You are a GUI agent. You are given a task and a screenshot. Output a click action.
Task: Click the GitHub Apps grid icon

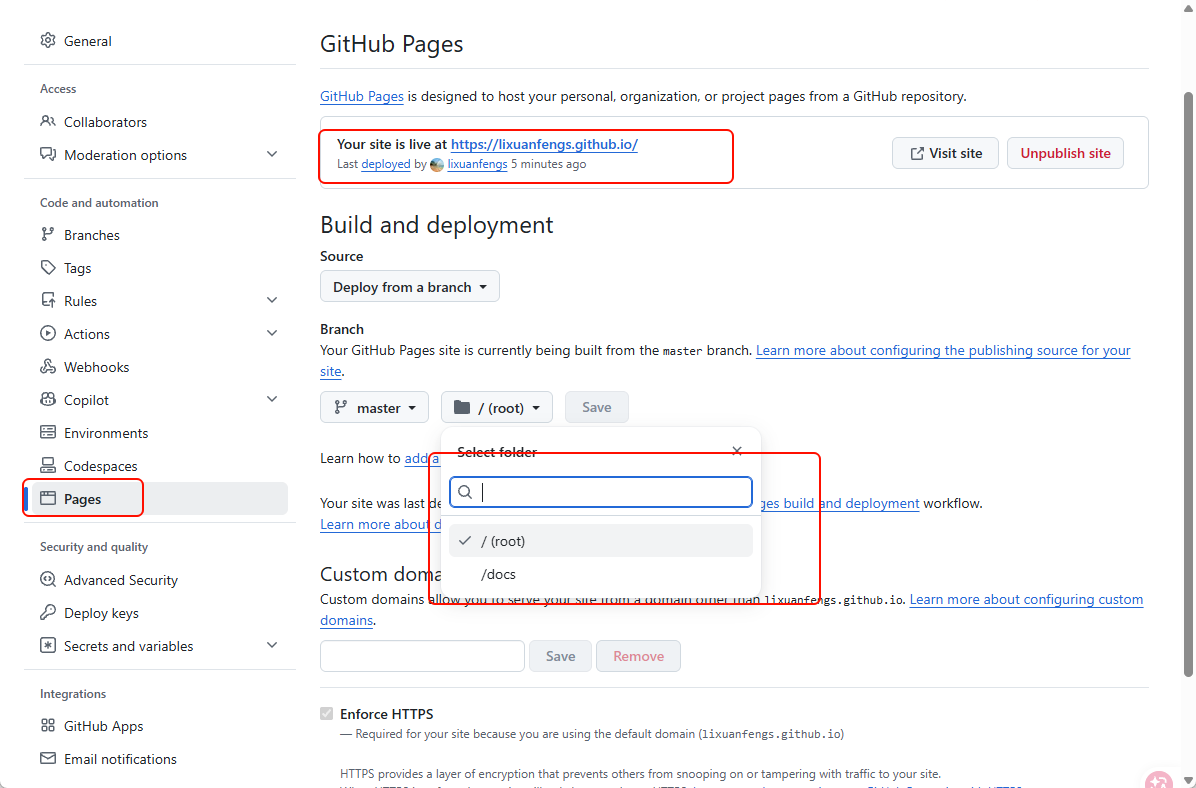click(48, 725)
